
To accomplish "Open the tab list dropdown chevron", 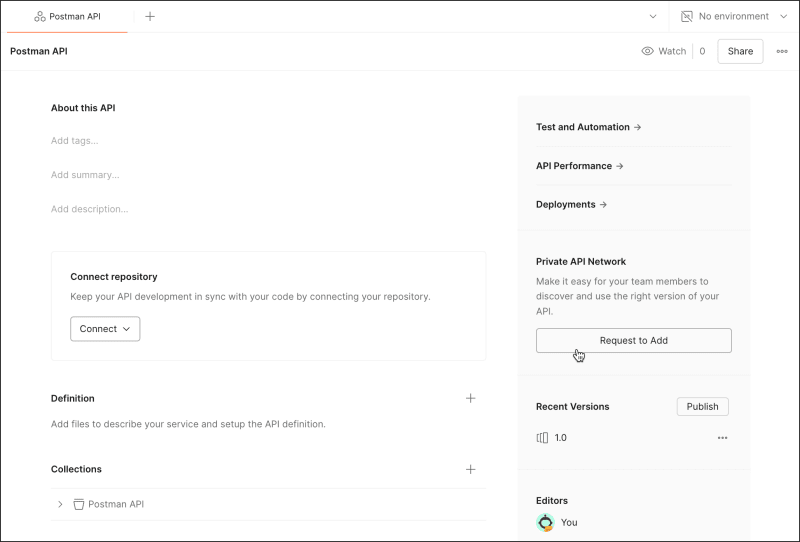I will click(x=653, y=16).
